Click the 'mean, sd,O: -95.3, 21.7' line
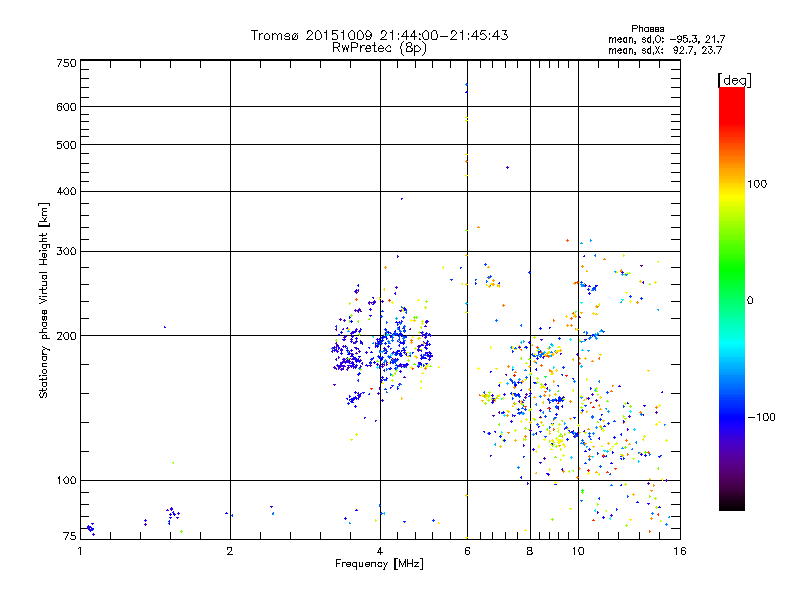The height and width of the screenshot is (600, 800). click(666, 39)
